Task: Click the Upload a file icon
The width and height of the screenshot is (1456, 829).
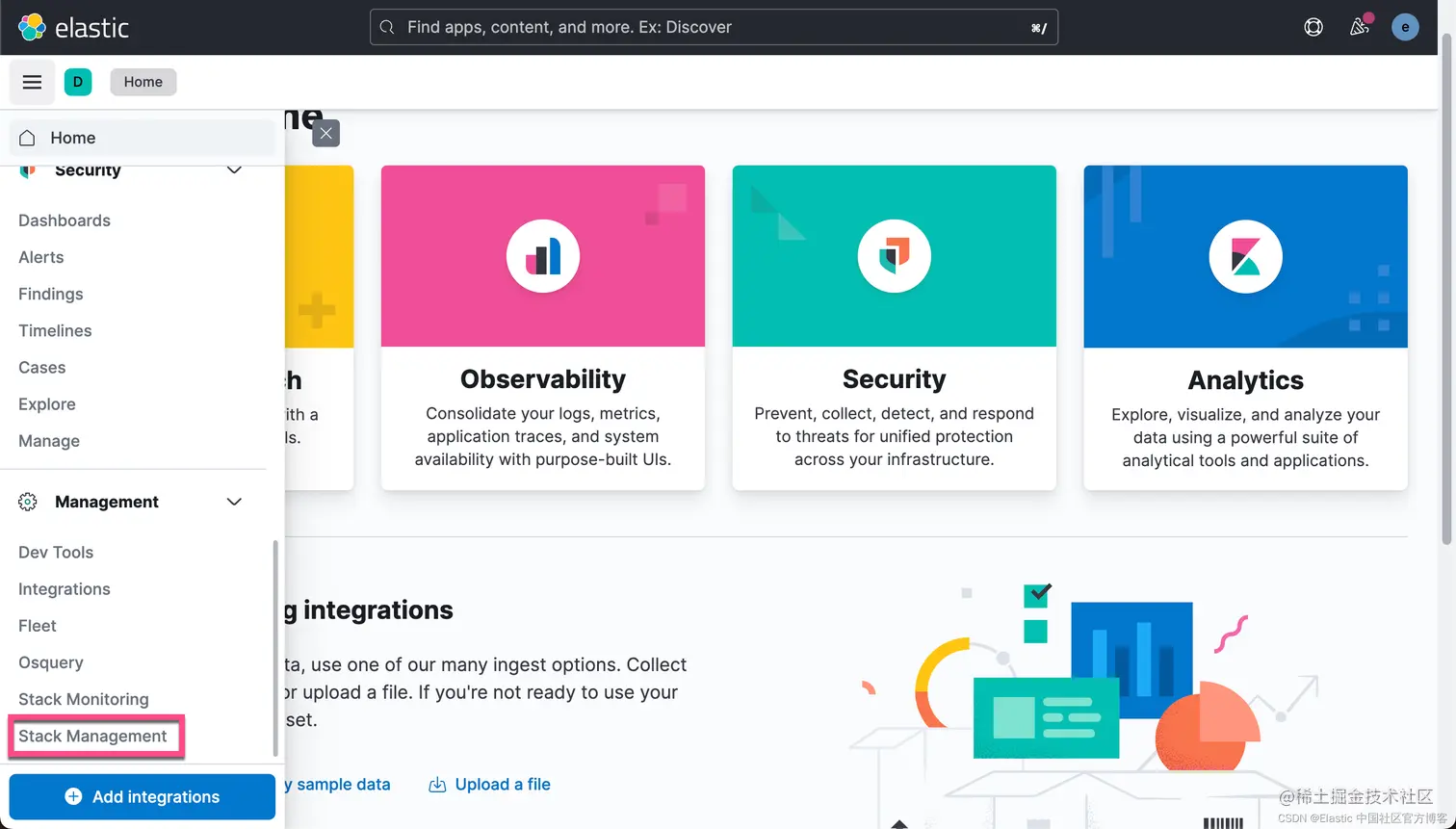Action: (x=437, y=785)
